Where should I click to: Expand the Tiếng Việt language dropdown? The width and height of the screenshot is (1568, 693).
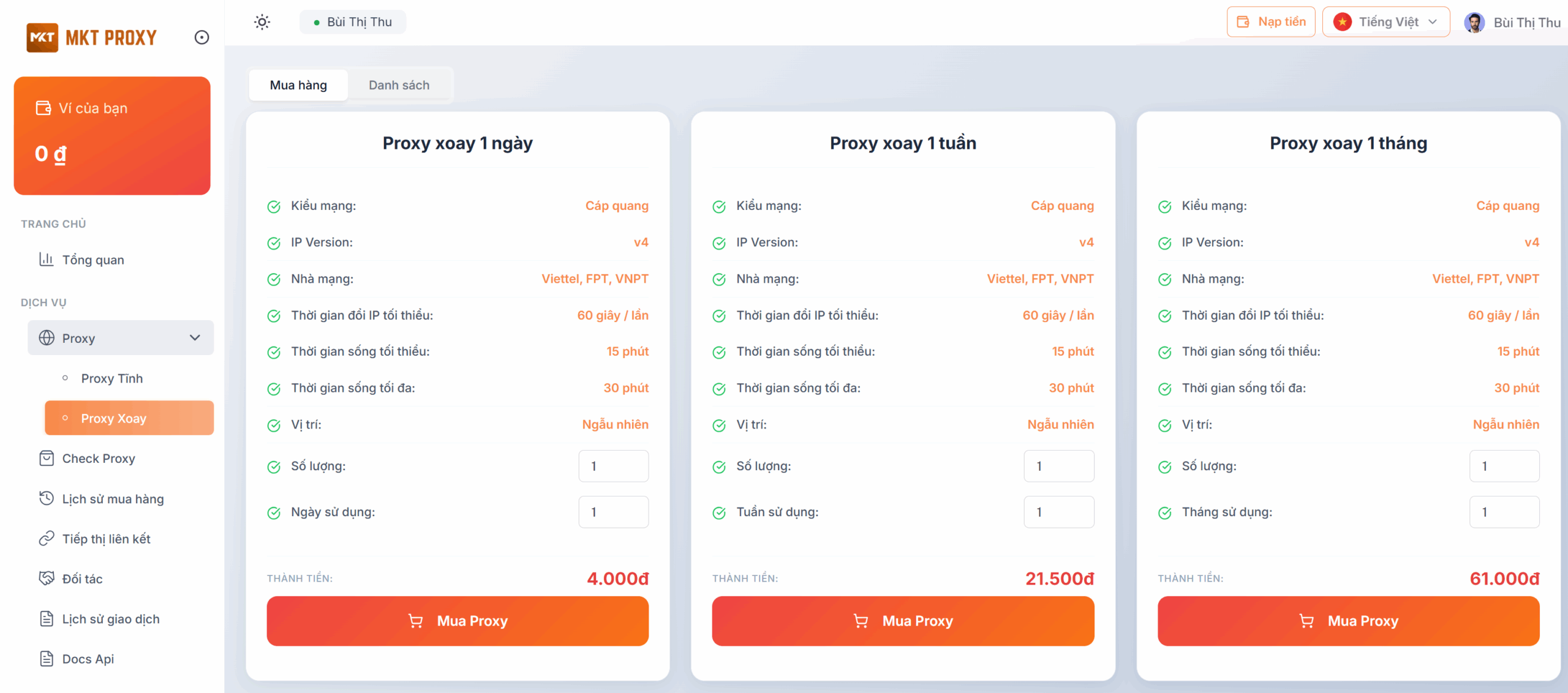[1386, 22]
